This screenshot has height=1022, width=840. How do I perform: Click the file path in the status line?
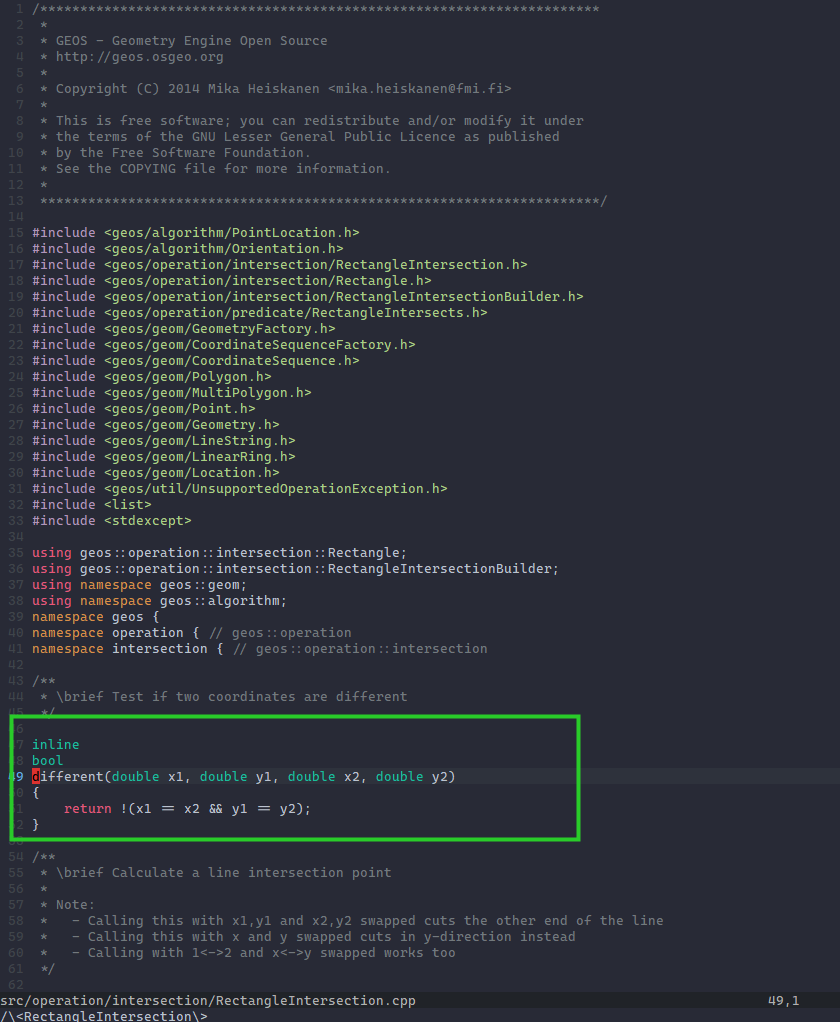(208, 1000)
